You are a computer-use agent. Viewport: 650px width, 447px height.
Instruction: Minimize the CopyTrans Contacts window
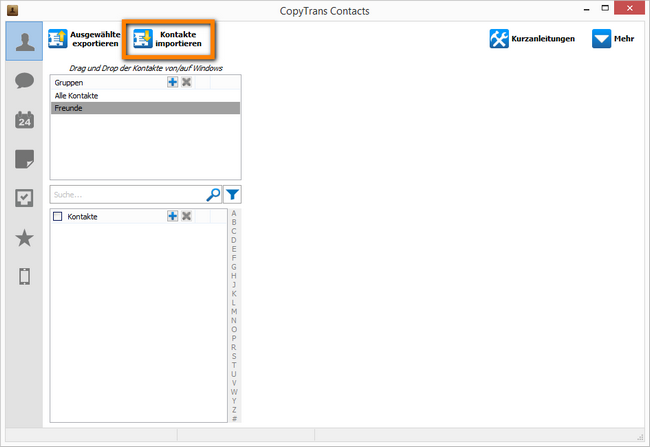[587, 9]
